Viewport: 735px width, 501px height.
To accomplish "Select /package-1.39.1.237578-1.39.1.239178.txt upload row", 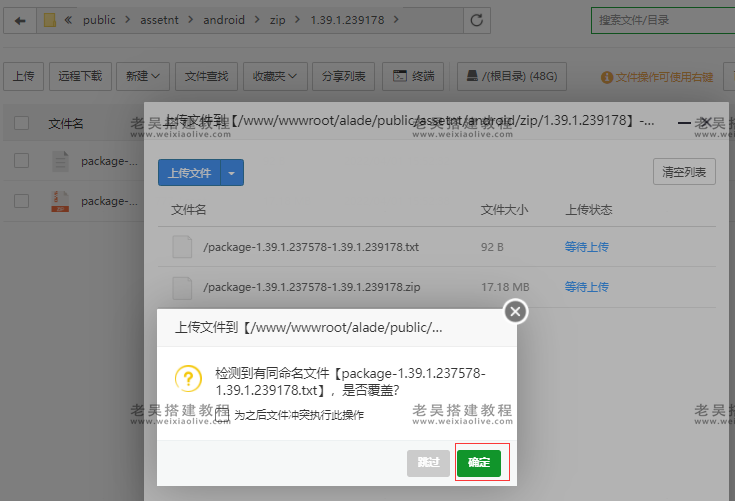I will [x=437, y=247].
